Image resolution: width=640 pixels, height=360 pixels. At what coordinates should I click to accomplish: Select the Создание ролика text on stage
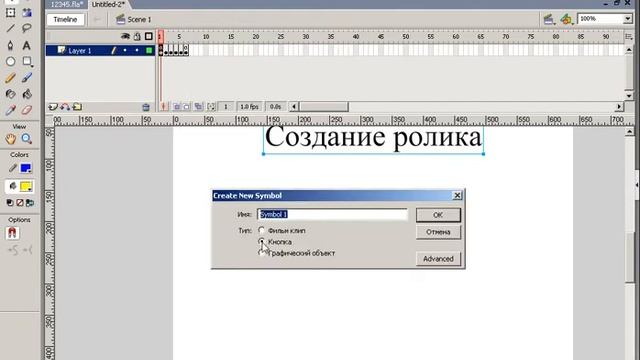point(373,138)
